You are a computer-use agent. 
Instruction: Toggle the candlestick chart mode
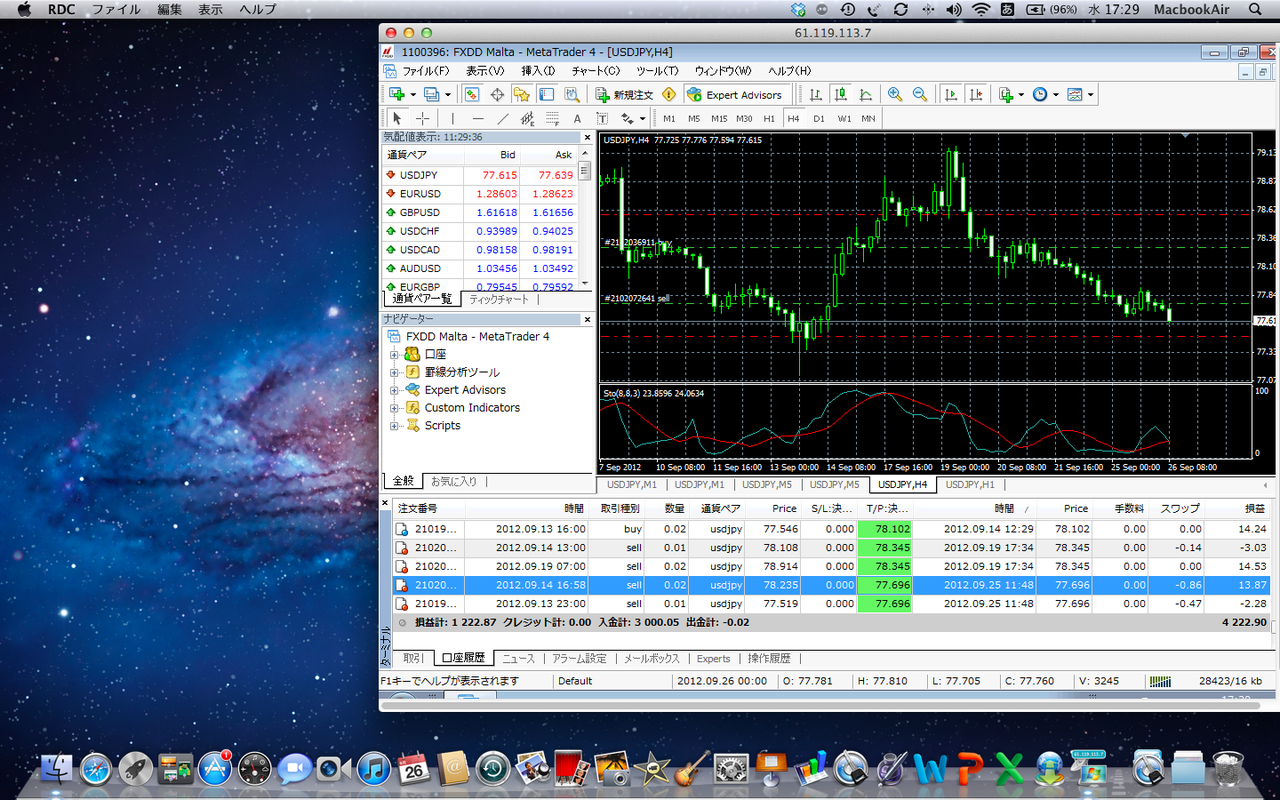[841, 94]
